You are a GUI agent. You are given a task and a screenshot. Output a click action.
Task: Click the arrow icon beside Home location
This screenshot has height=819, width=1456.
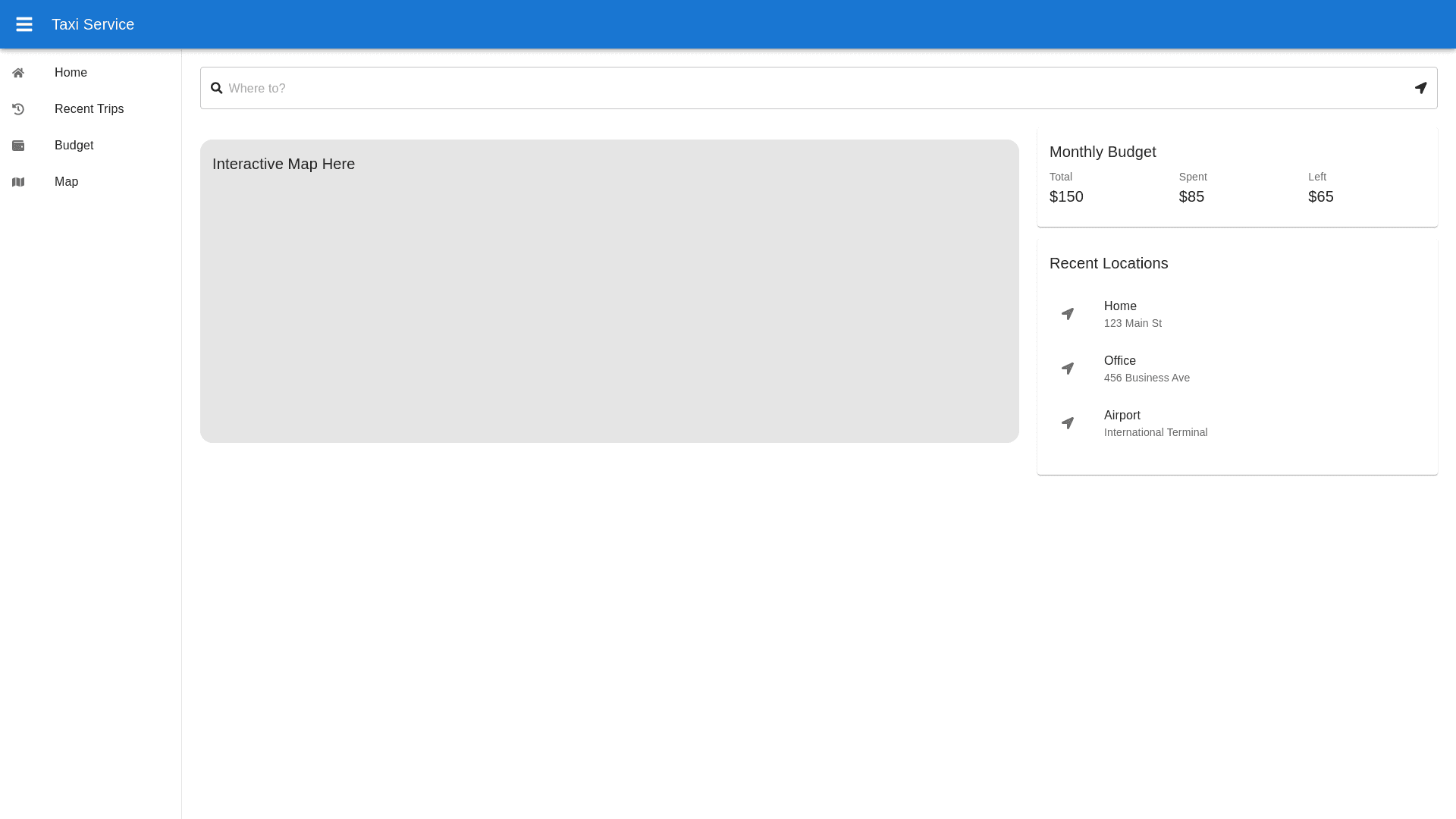coord(1068,314)
